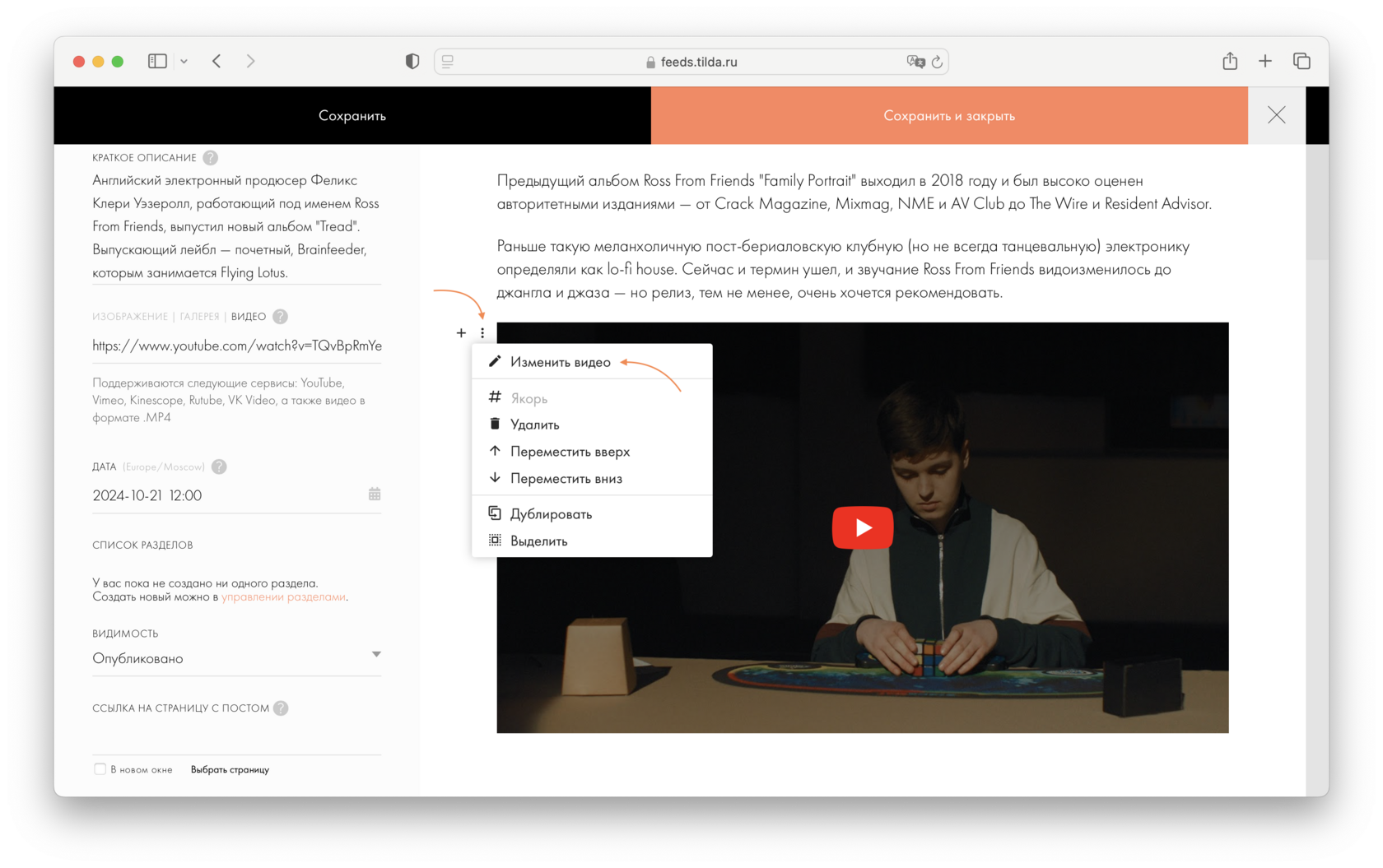Choose Переместить вниз from the block menu
The width and height of the screenshot is (1383, 868).
(x=592, y=479)
